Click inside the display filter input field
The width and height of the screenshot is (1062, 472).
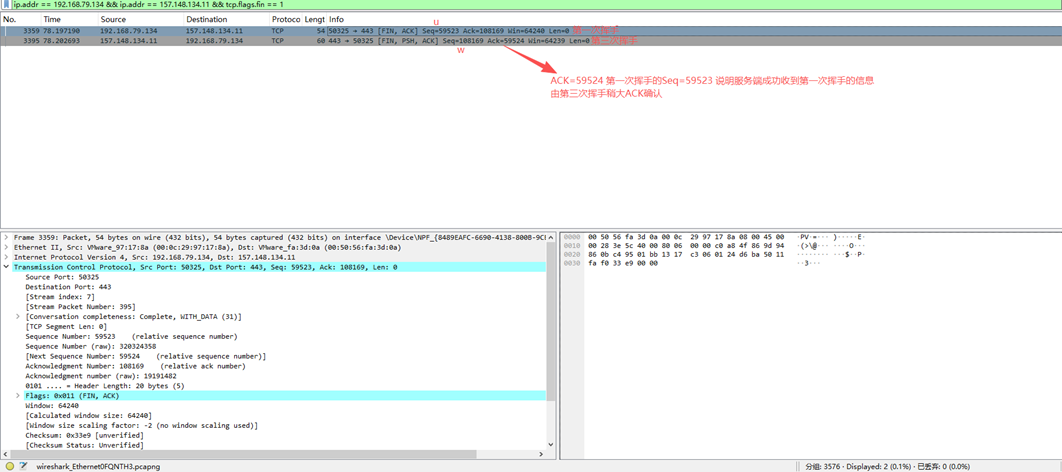(500, 5)
